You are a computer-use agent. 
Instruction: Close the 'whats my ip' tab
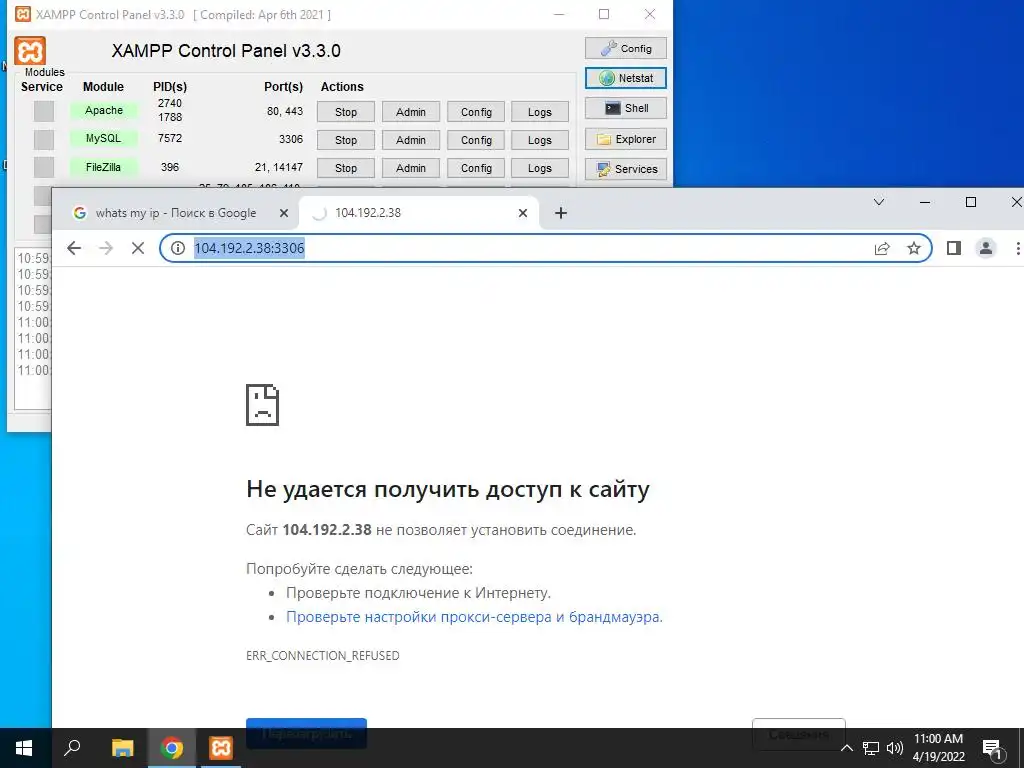[x=283, y=213]
